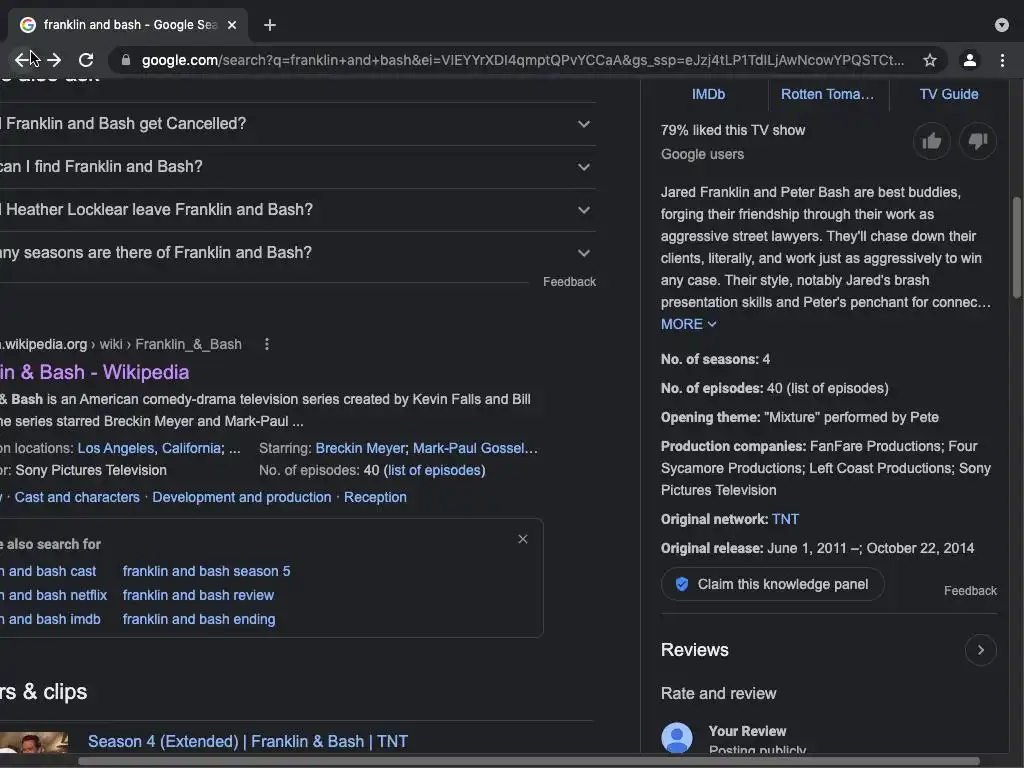Viewport: 1024px width, 768px height.
Task: Open a new browser tab
Action: (270, 25)
